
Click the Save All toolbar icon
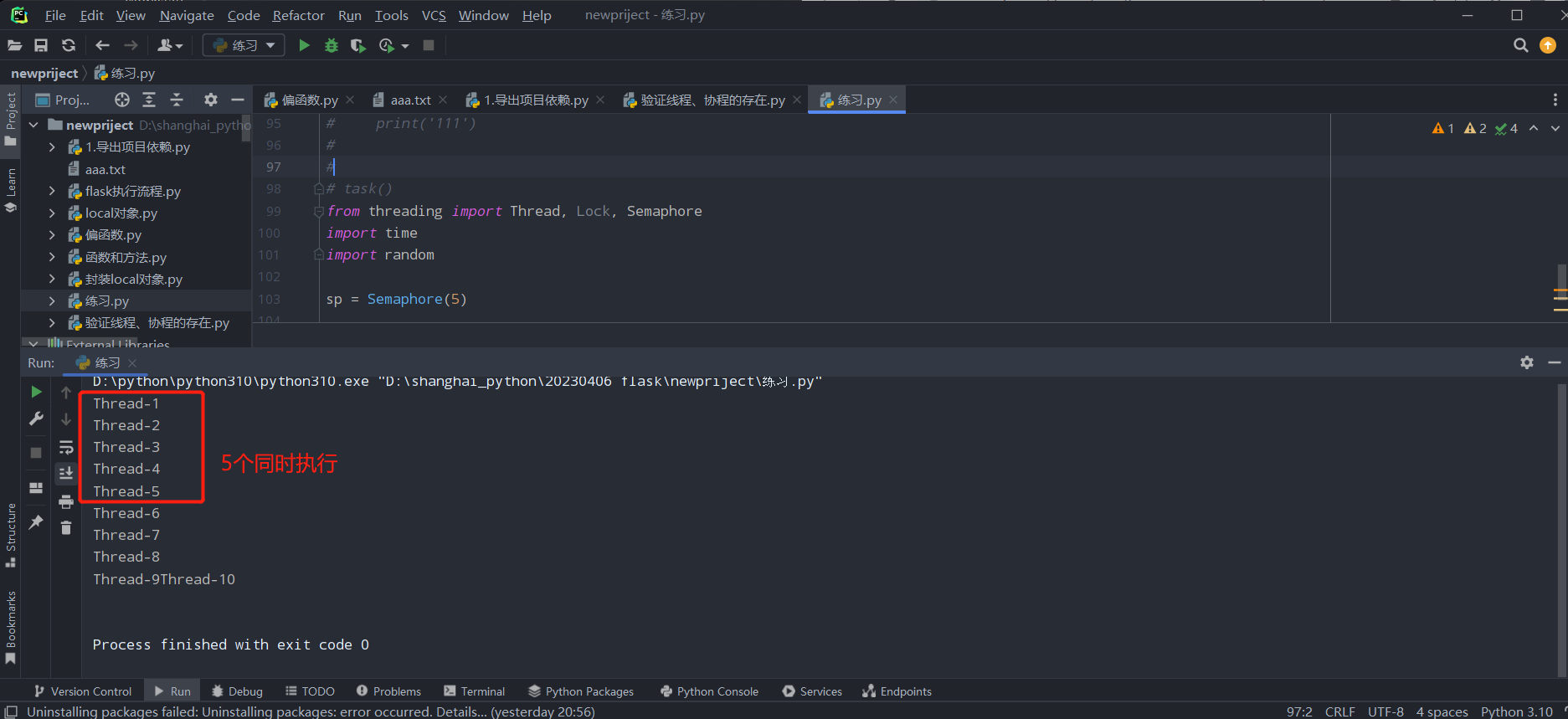pos(41,45)
